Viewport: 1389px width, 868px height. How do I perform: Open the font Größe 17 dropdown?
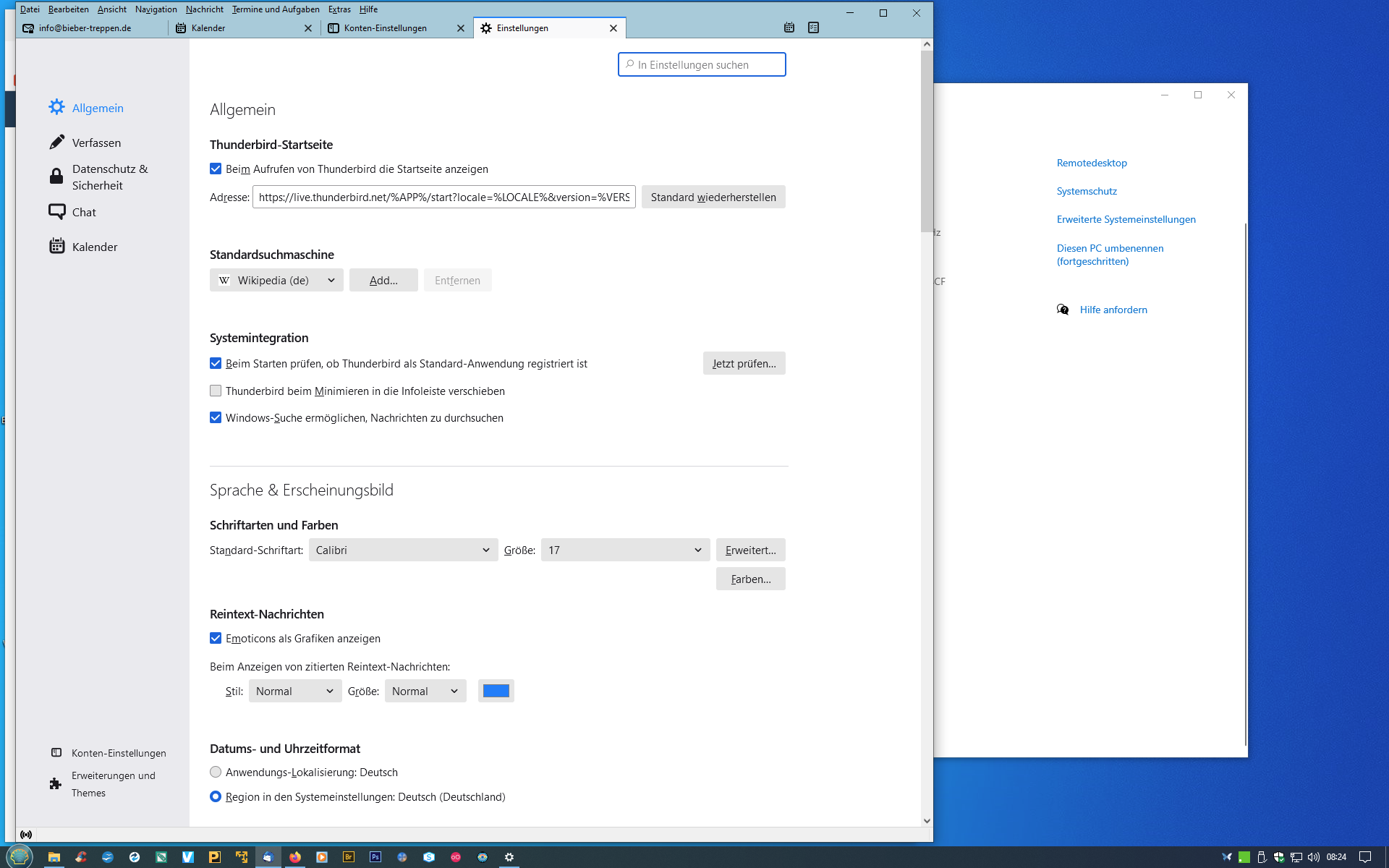click(x=625, y=550)
